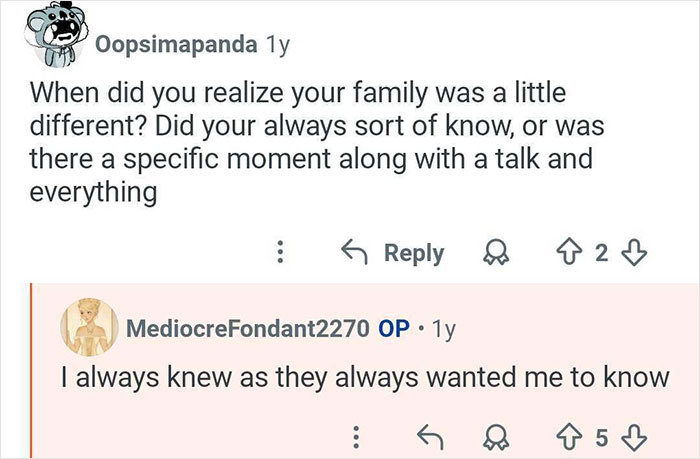Open three-dot menu on MediocreFondant2270's reply
The image size is (700, 459).
[353, 436]
